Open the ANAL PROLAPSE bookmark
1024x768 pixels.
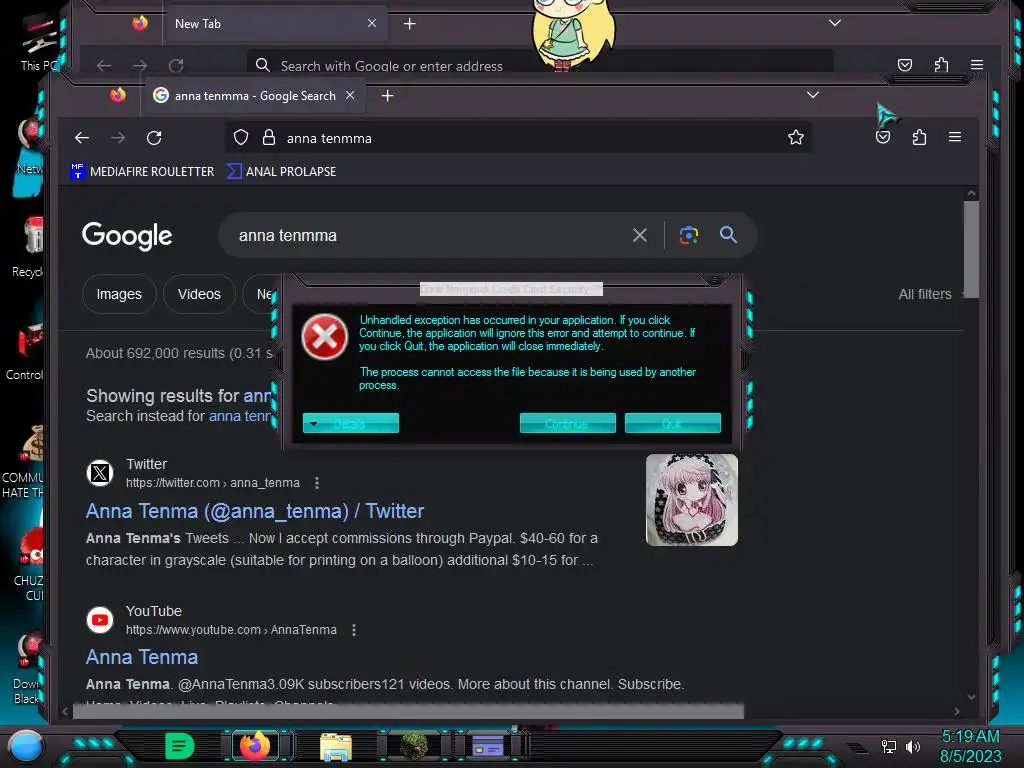tap(281, 171)
